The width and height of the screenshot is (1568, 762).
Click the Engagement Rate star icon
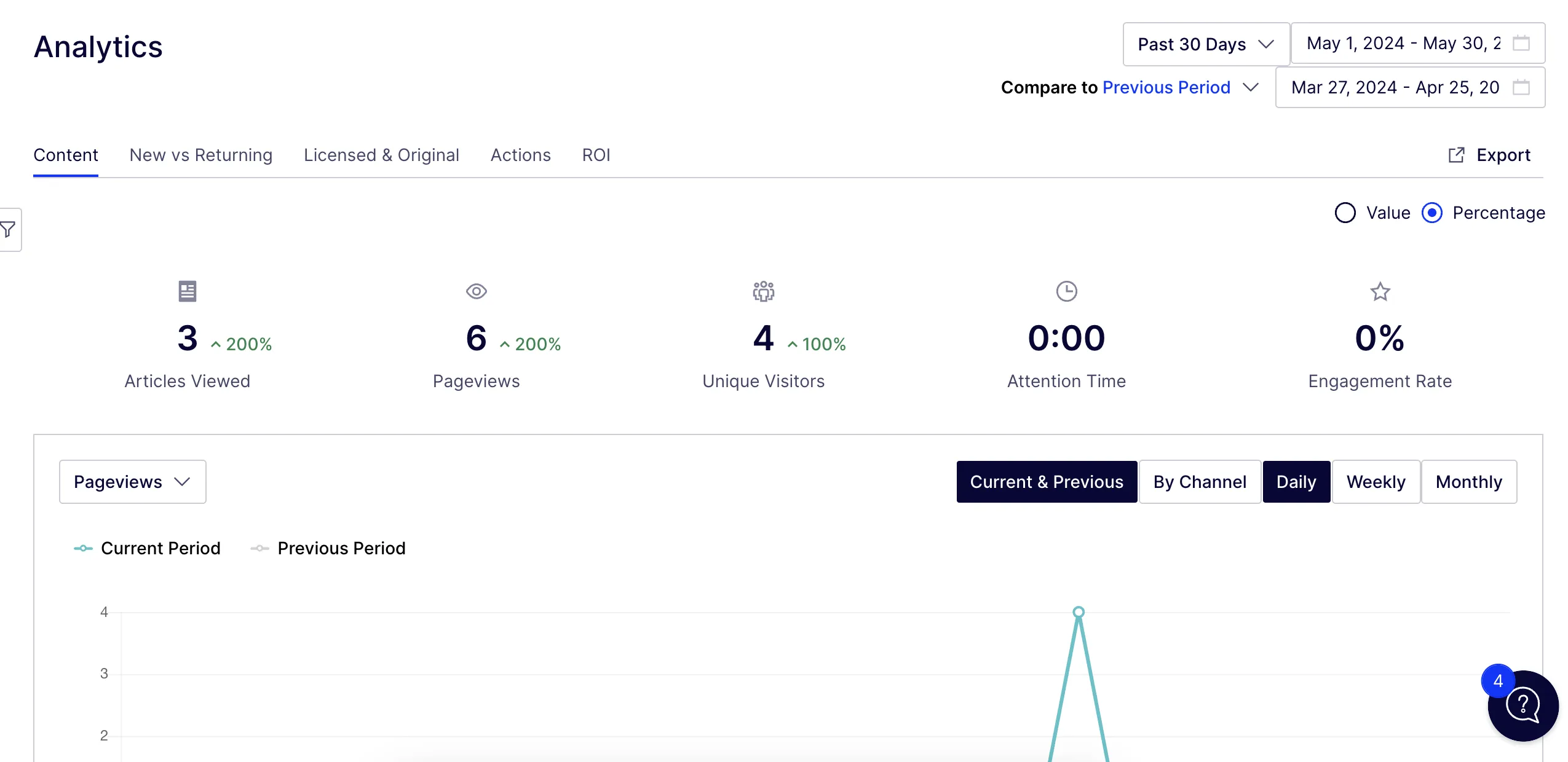coord(1380,291)
